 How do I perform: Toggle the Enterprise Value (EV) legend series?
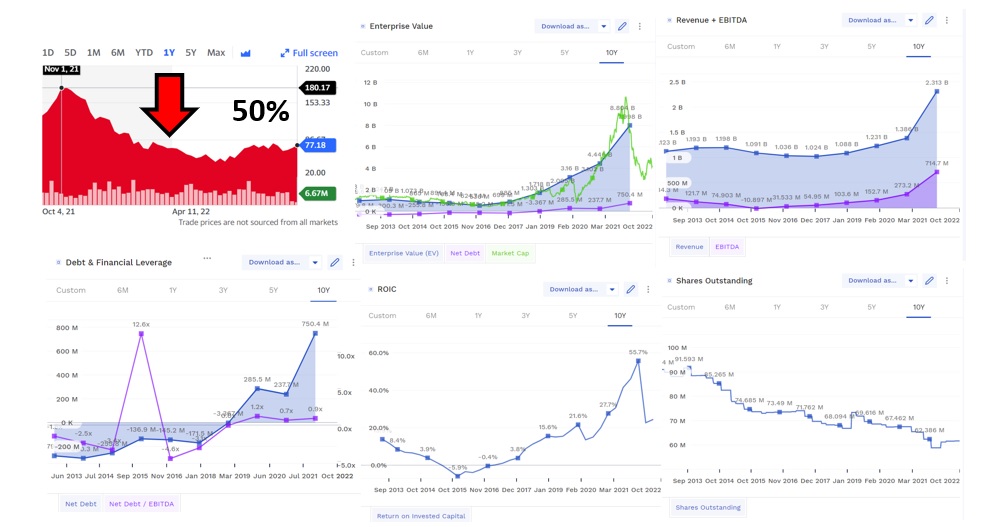[x=404, y=253]
